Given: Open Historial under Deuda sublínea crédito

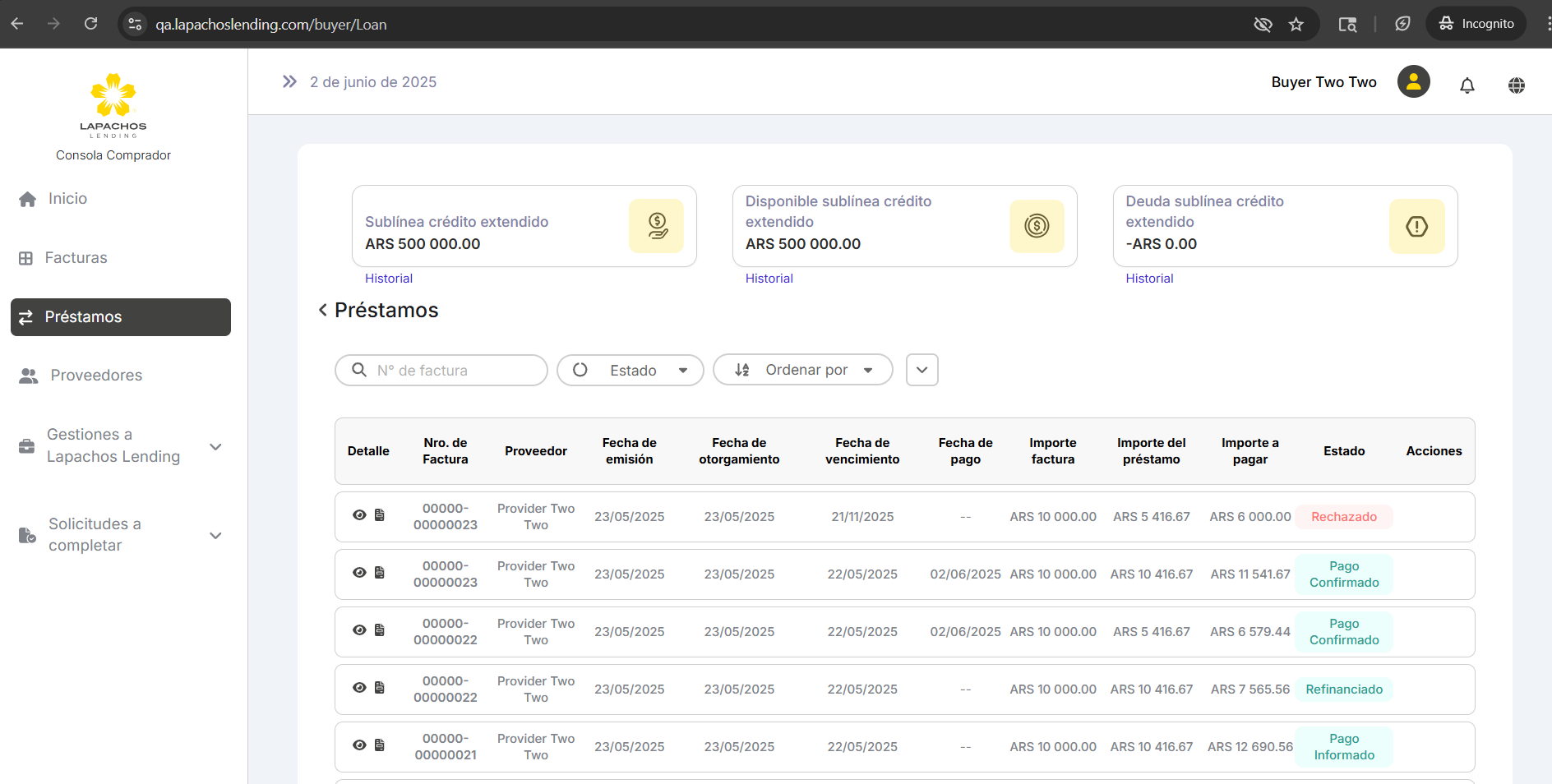Looking at the screenshot, I should [1149, 279].
